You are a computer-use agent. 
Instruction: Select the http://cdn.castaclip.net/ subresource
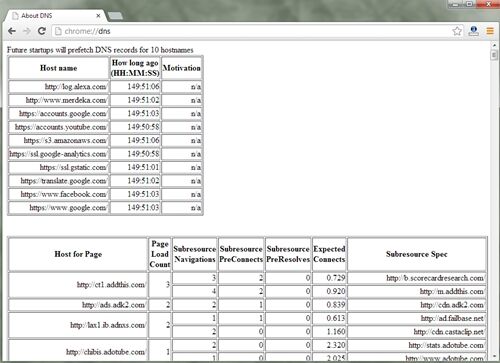[417, 332]
